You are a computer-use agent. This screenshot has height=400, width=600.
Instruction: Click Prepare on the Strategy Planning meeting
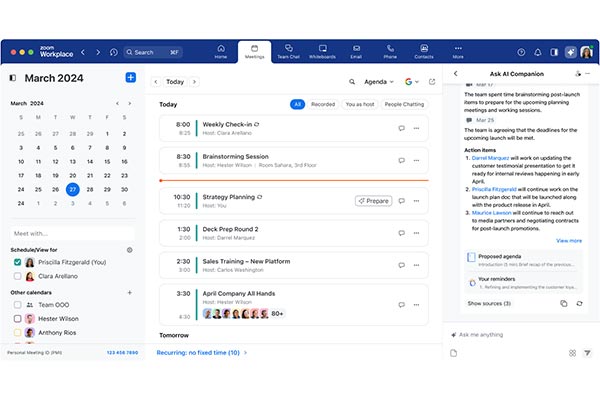click(x=374, y=201)
